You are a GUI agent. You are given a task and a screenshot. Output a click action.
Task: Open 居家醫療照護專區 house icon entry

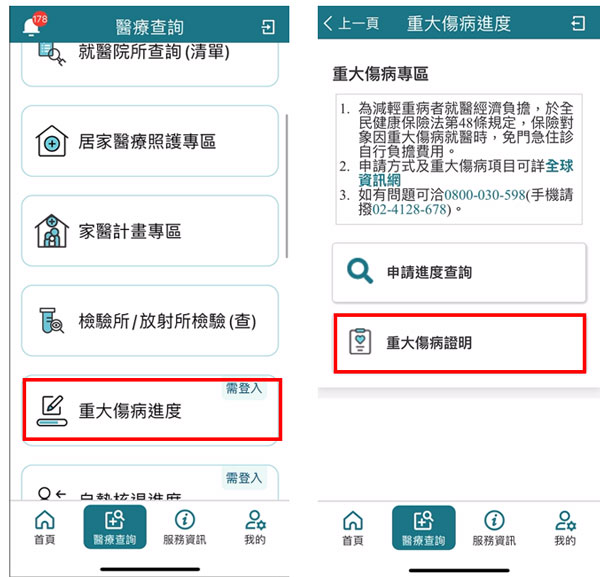click(52, 141)
